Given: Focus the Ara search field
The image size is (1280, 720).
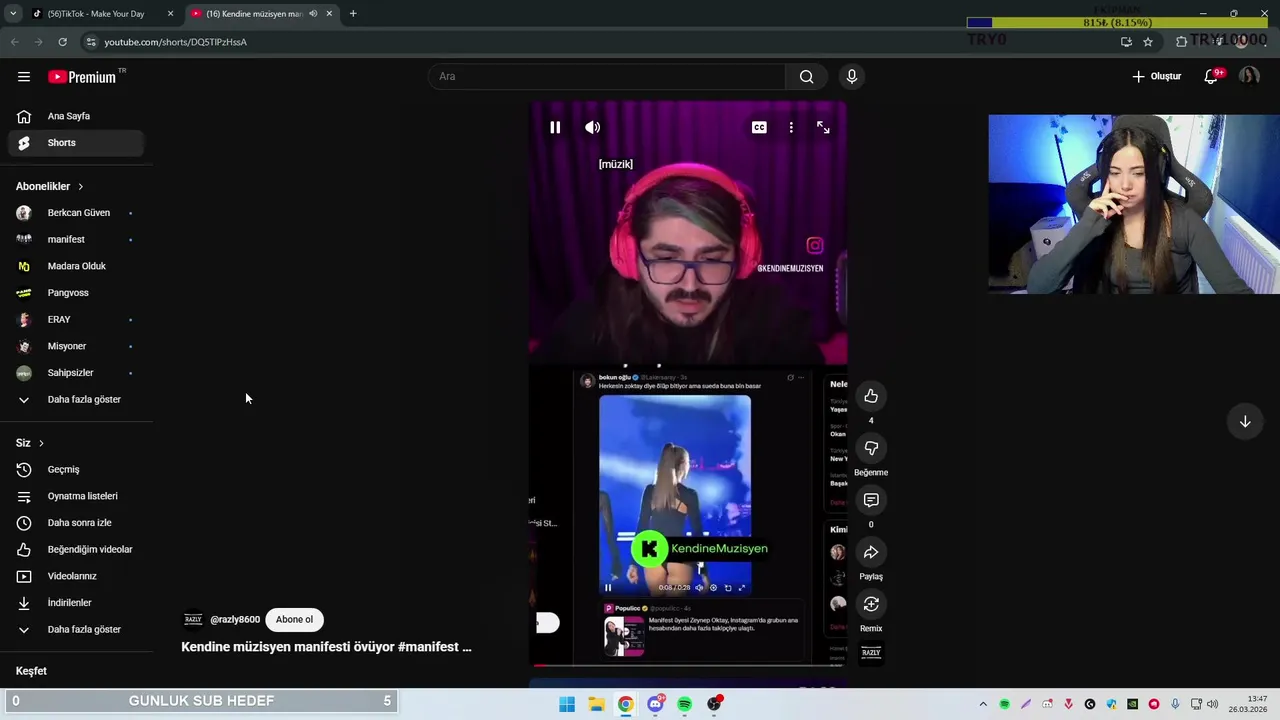Looking at the screenshot, I should [608, 76].
